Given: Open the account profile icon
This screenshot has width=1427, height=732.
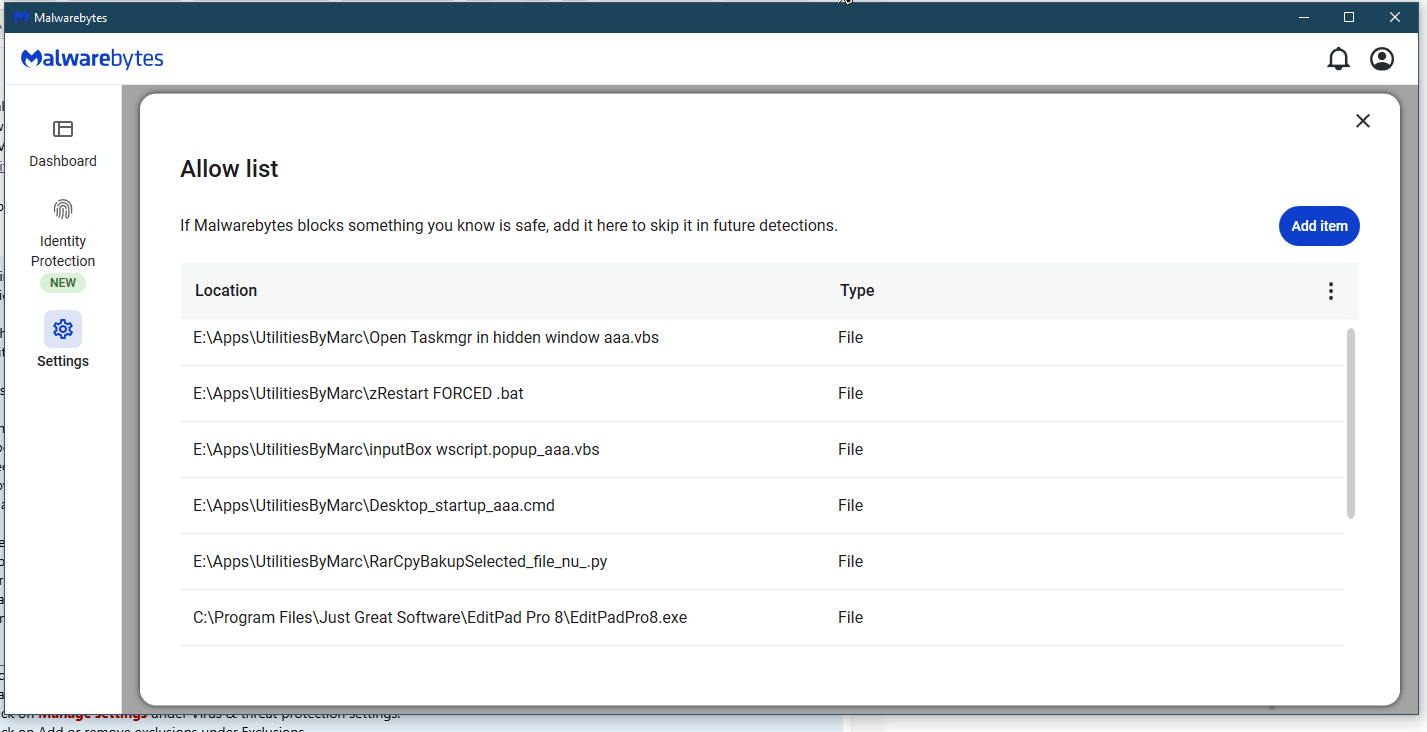Looking at the screenshot, I should pyautogui.click(x=1381, y=58).
